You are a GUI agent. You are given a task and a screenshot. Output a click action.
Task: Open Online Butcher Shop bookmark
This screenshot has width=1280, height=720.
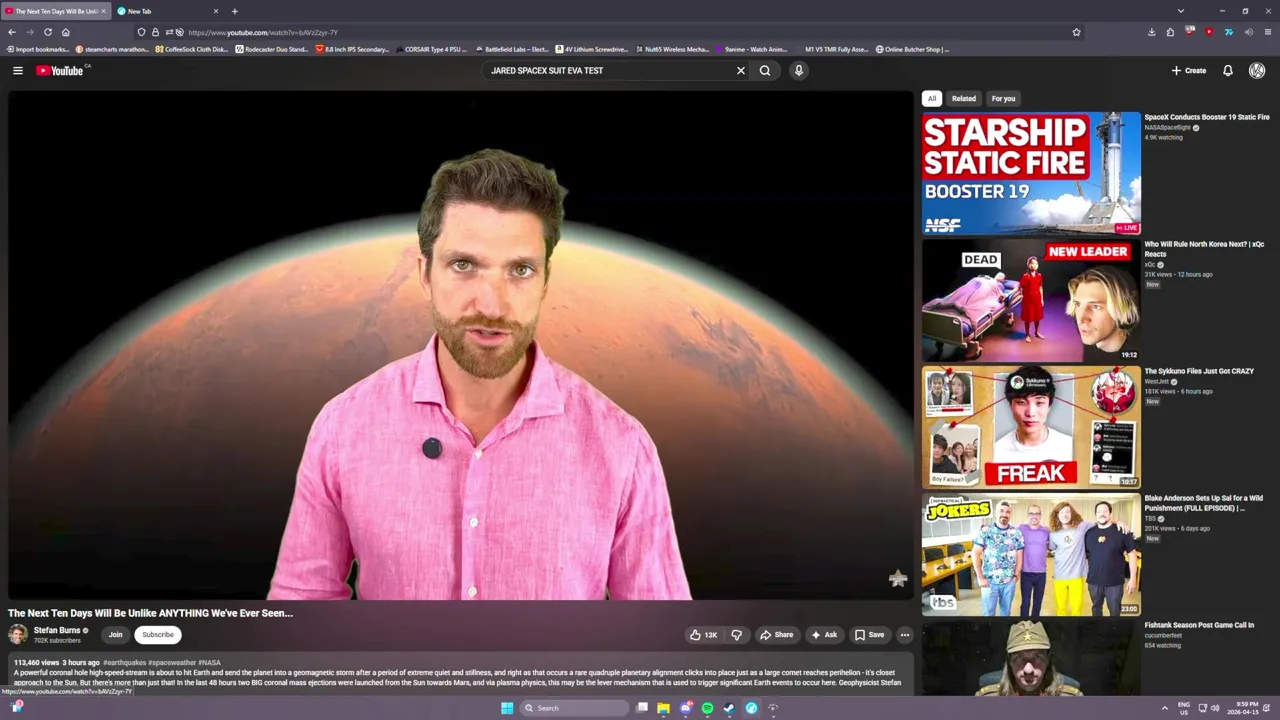coord(912,49)
